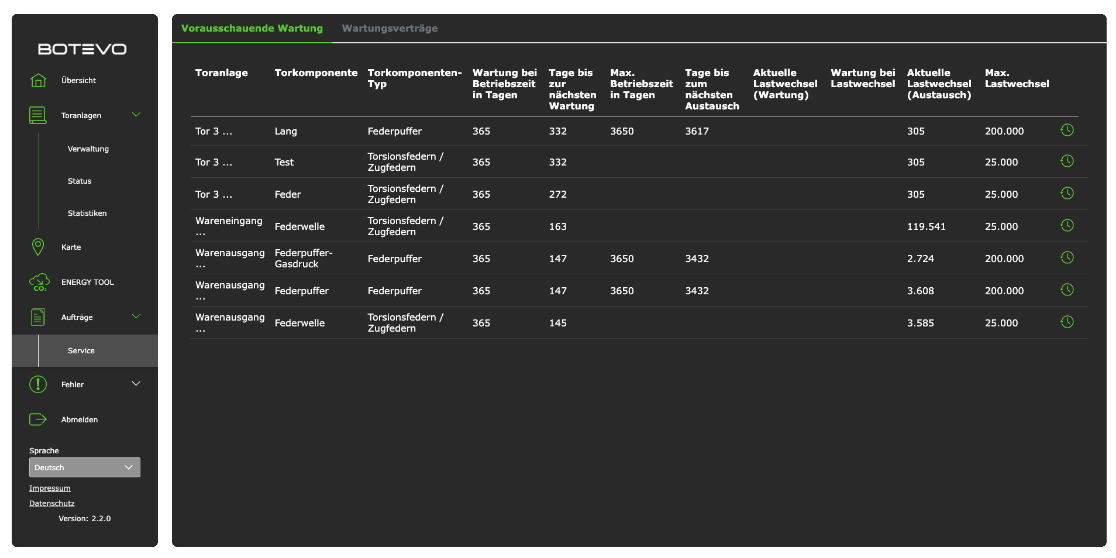Click the BOTEVO logo

coord(82,49)
